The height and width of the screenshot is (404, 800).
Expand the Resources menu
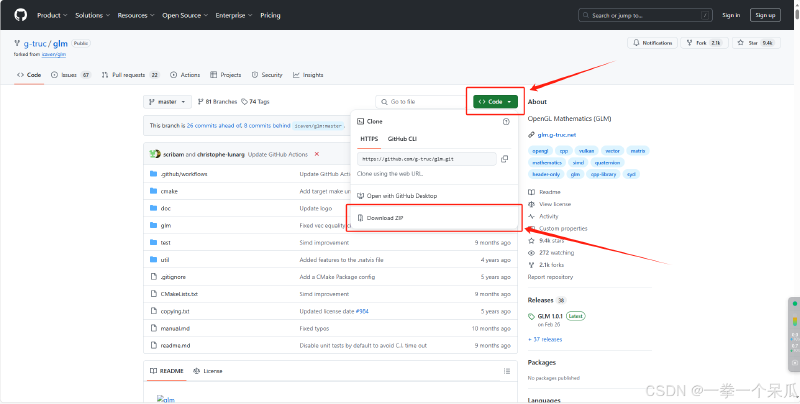(x=136, y=15)
